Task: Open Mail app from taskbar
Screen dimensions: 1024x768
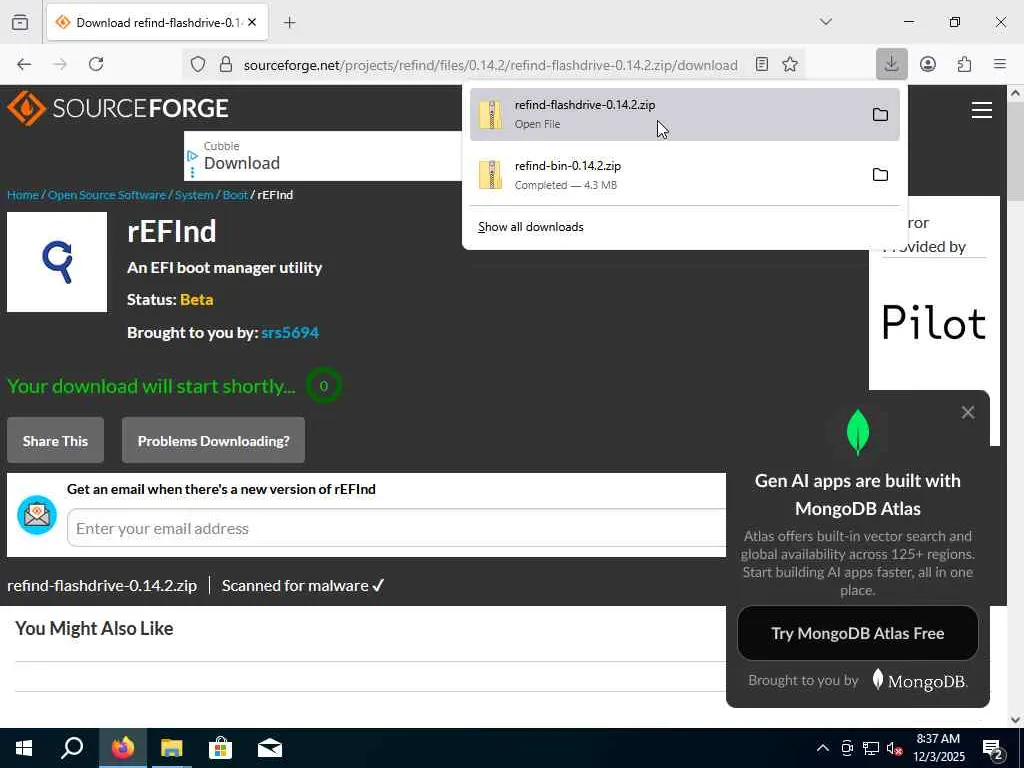Action: coord(270,748)
